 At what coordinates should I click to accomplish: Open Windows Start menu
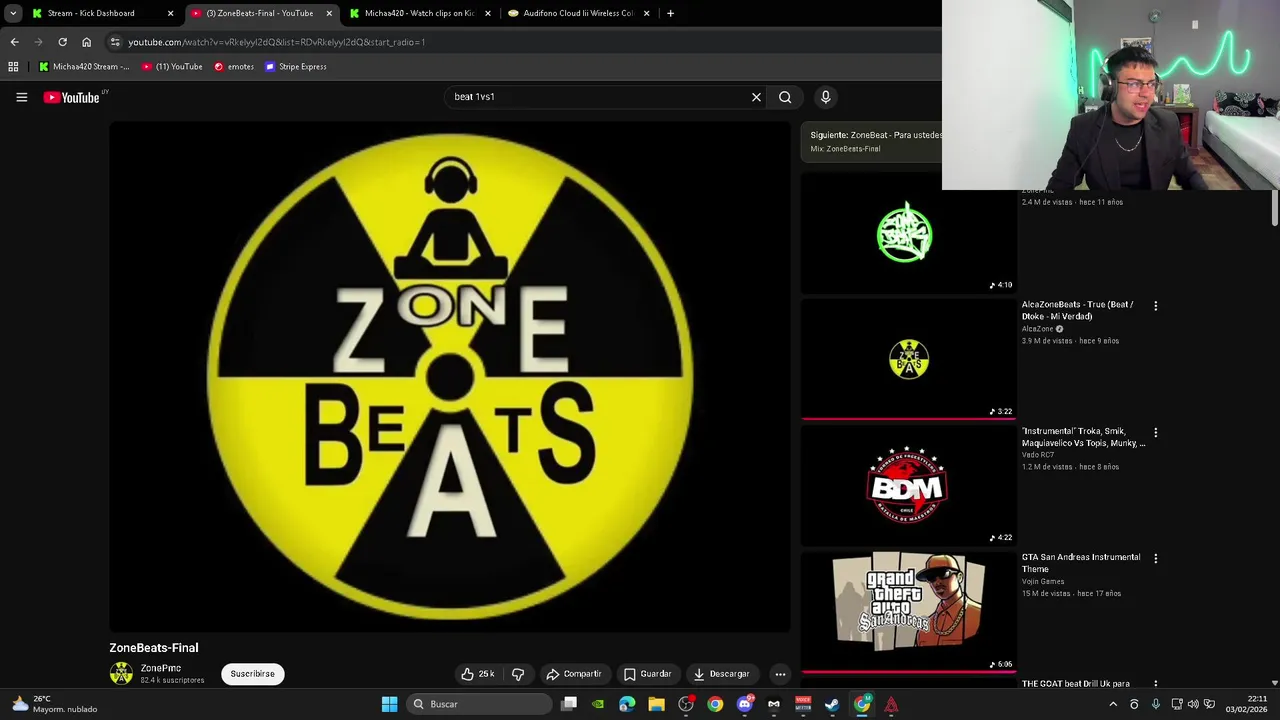pyautogui.click(x=389, y=704)
